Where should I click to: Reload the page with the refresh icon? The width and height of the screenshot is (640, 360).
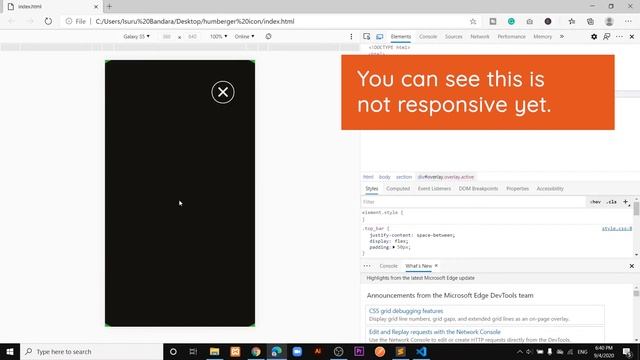48,21
